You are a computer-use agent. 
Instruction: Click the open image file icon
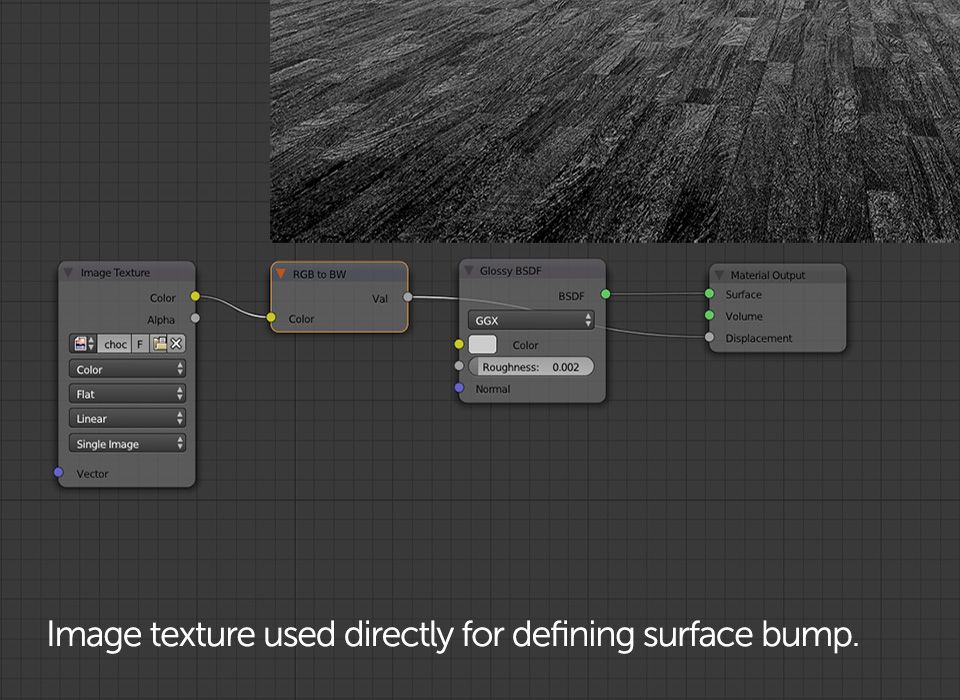tap(159, 344)
